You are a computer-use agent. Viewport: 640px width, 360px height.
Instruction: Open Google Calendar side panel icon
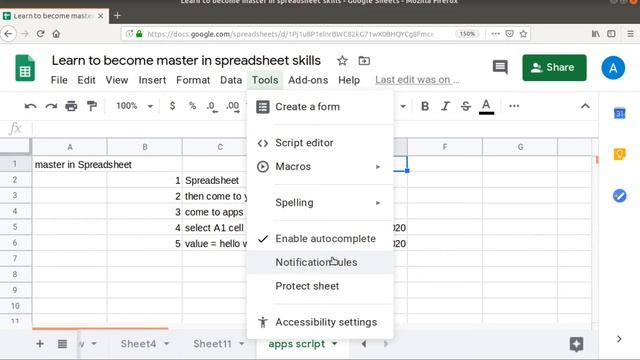[x=620, y=113]
